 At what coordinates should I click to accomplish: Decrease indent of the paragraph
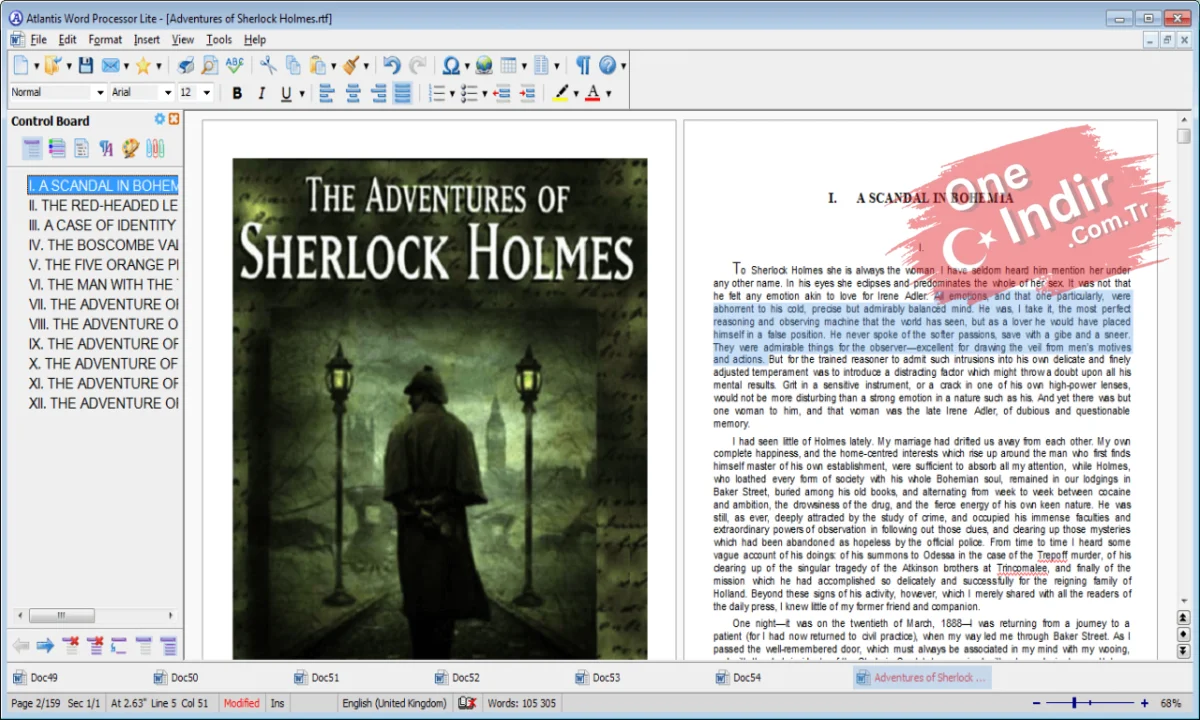tap(502, 93)
